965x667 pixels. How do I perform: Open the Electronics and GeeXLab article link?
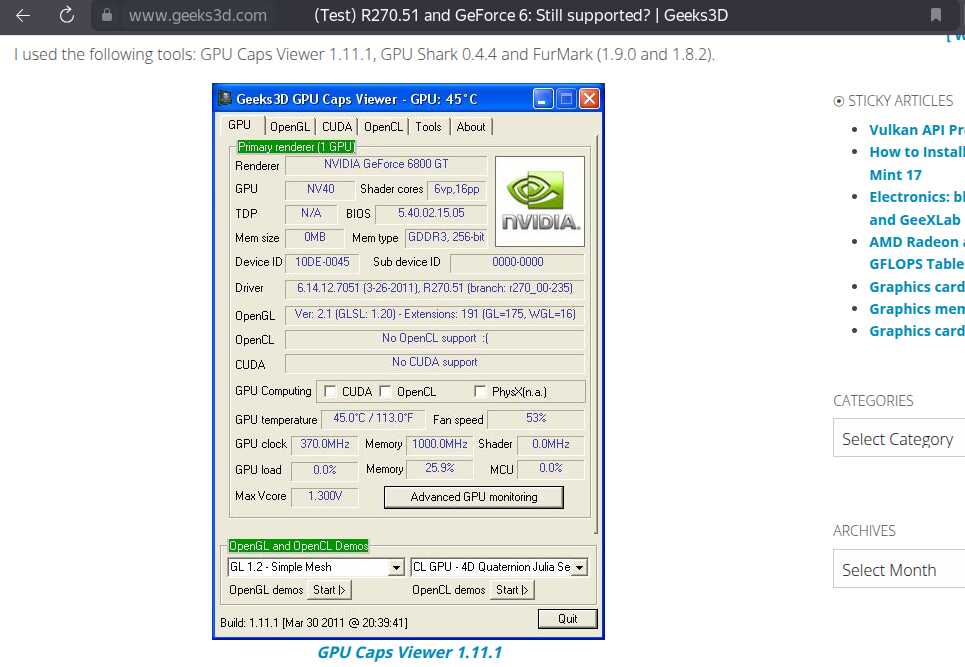click(916, 208)
